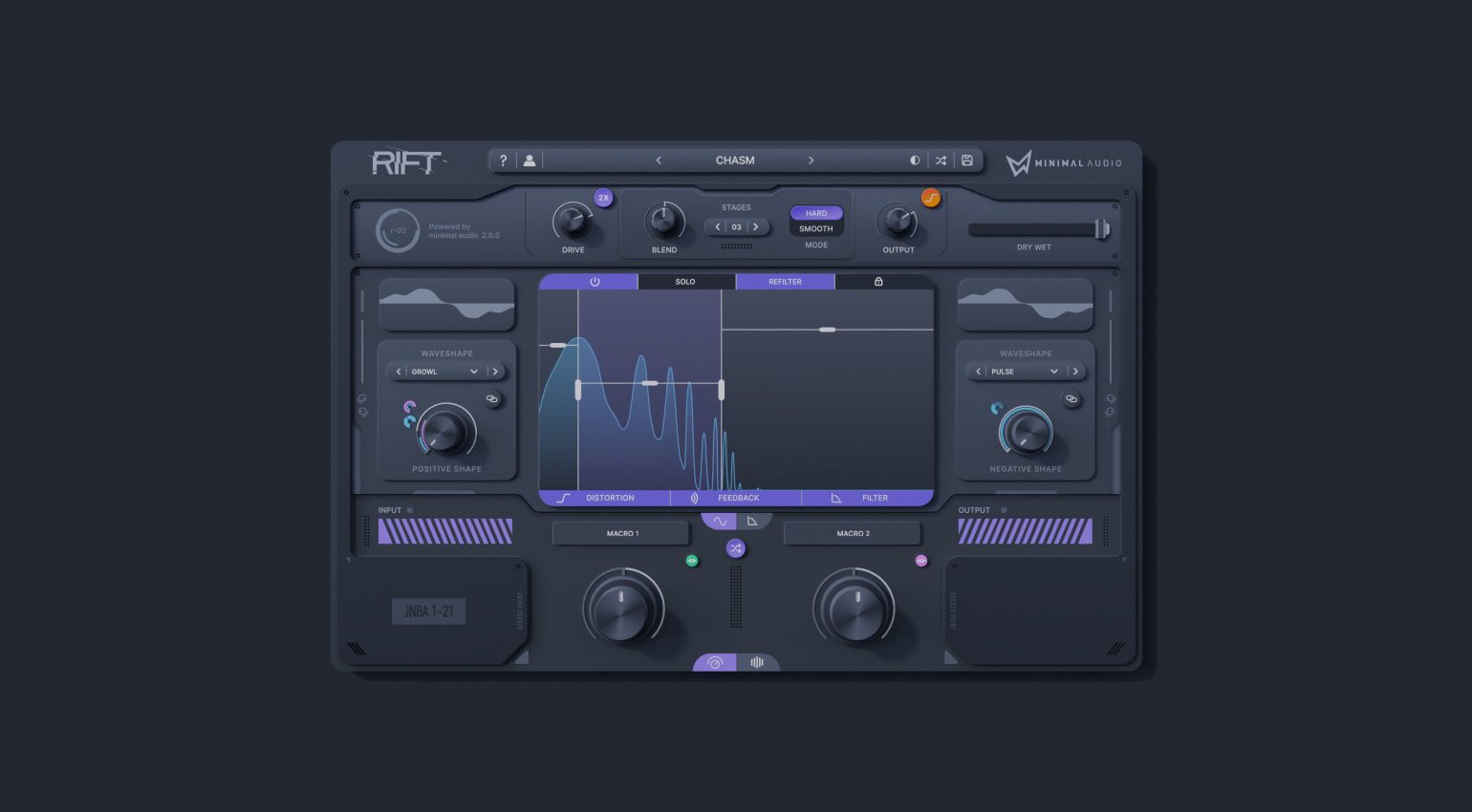Open the Distortion curve editor via its sigmoid icon

tap(563, 497)
